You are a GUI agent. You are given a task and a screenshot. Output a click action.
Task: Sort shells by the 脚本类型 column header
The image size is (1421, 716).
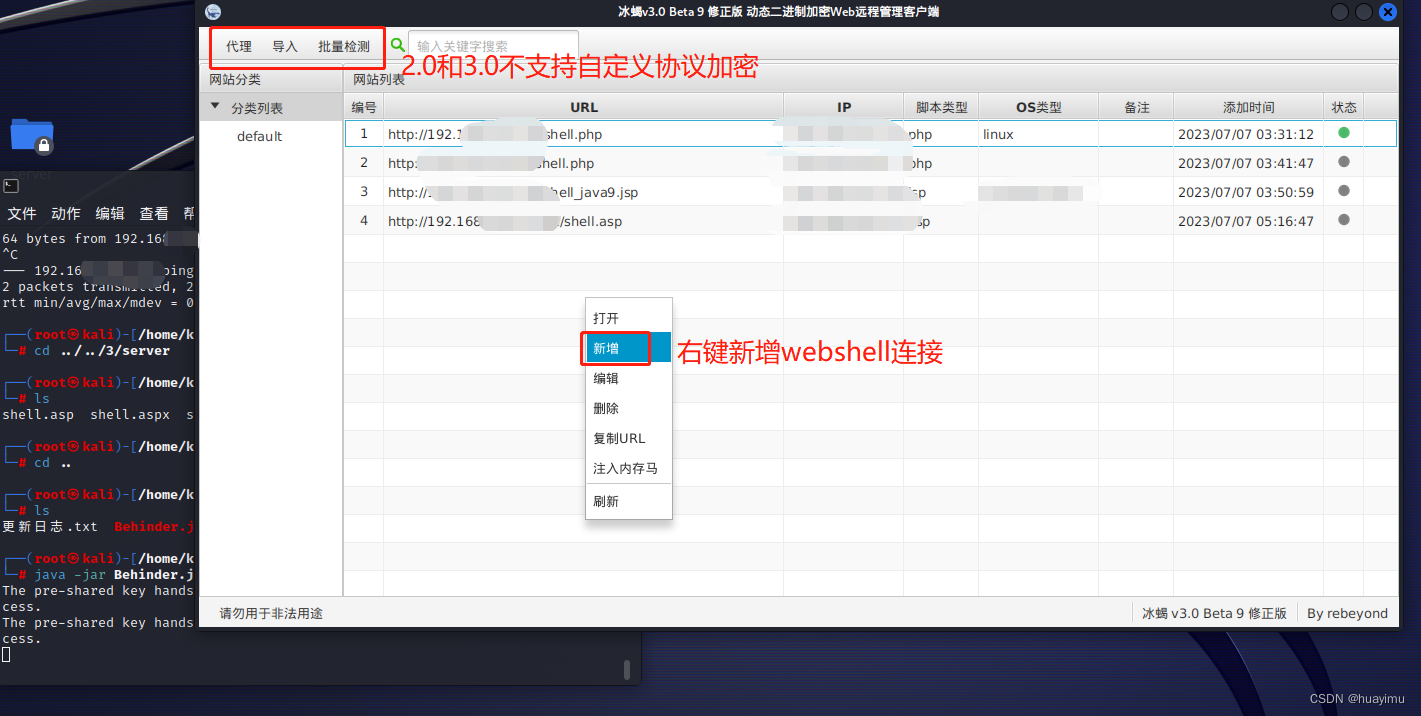[x=940, y=106]
